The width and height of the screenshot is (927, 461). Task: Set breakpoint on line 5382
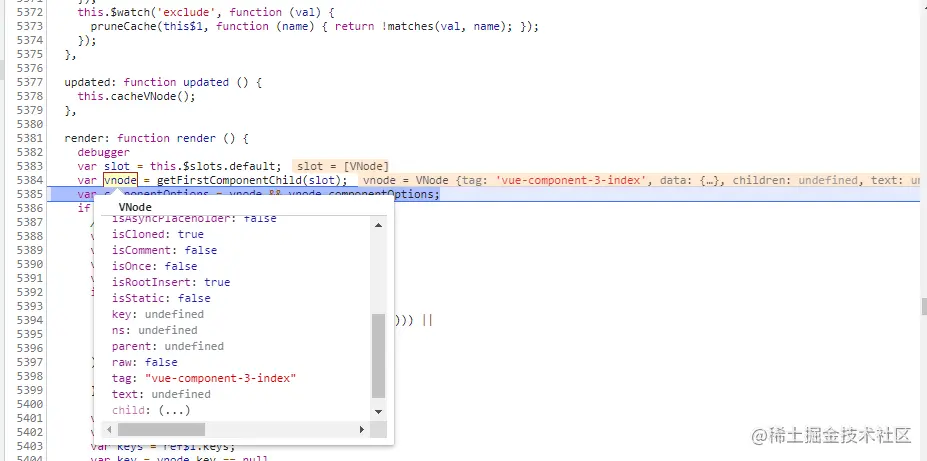tap(30, 152)
